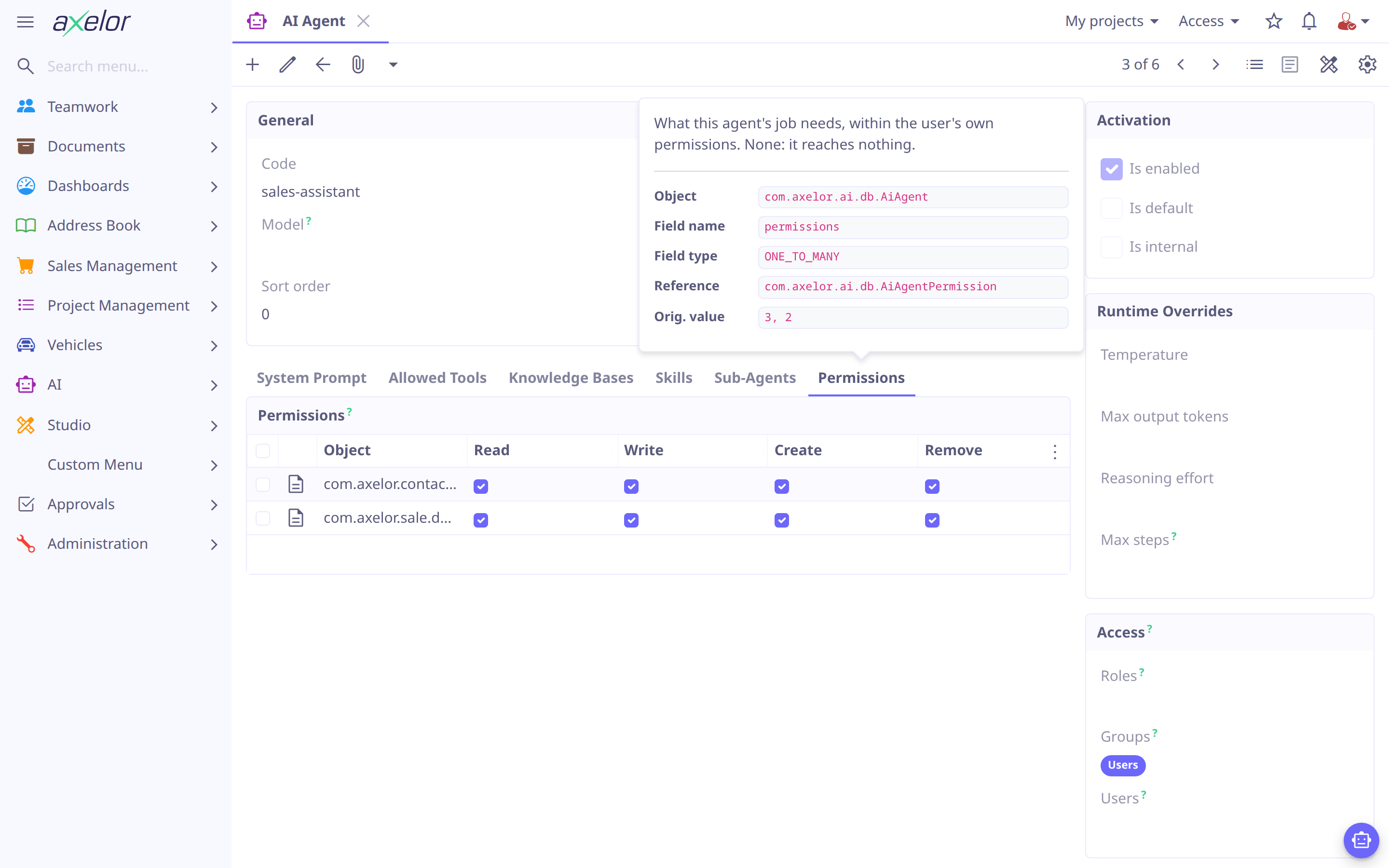Open the AI chat robot floating button
Screen dimensions: 1389x868
tap(1361, 840)
